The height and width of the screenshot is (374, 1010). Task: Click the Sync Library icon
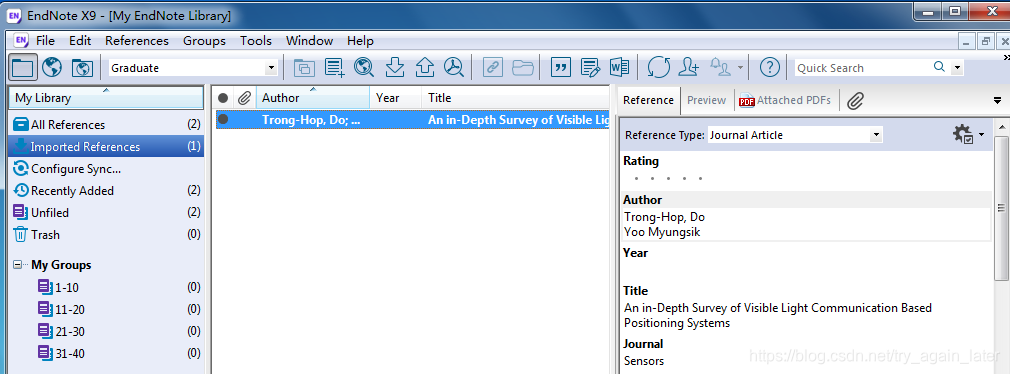point(659,67)
